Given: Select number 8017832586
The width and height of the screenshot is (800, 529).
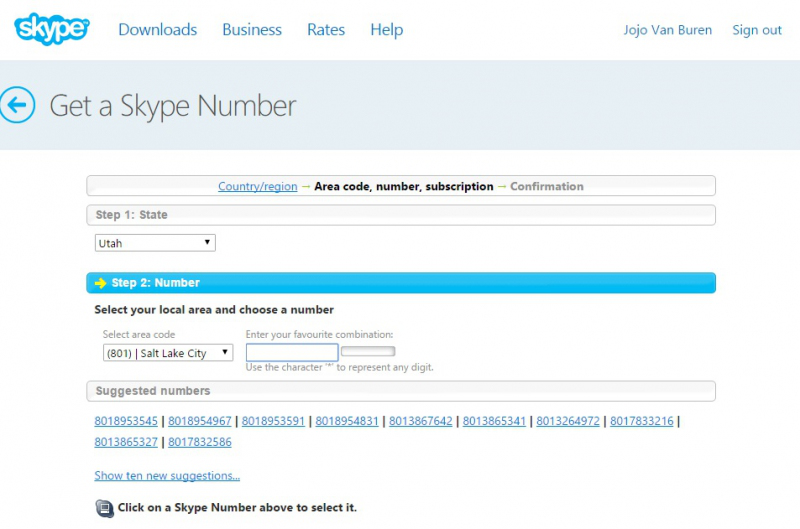Looking at the screenshot, I should coord(200,442).
